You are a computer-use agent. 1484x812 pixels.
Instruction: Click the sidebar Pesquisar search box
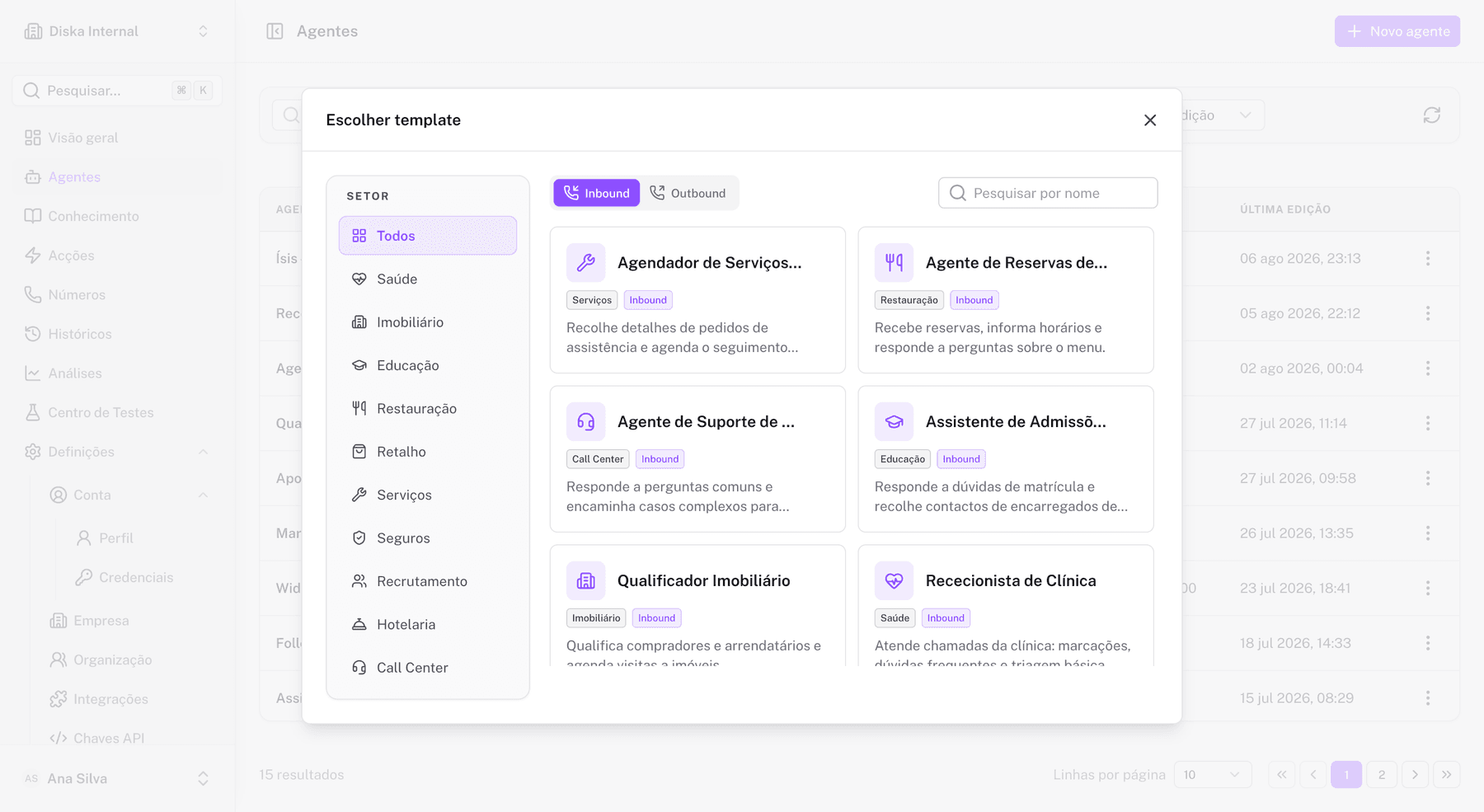[117, 91]
